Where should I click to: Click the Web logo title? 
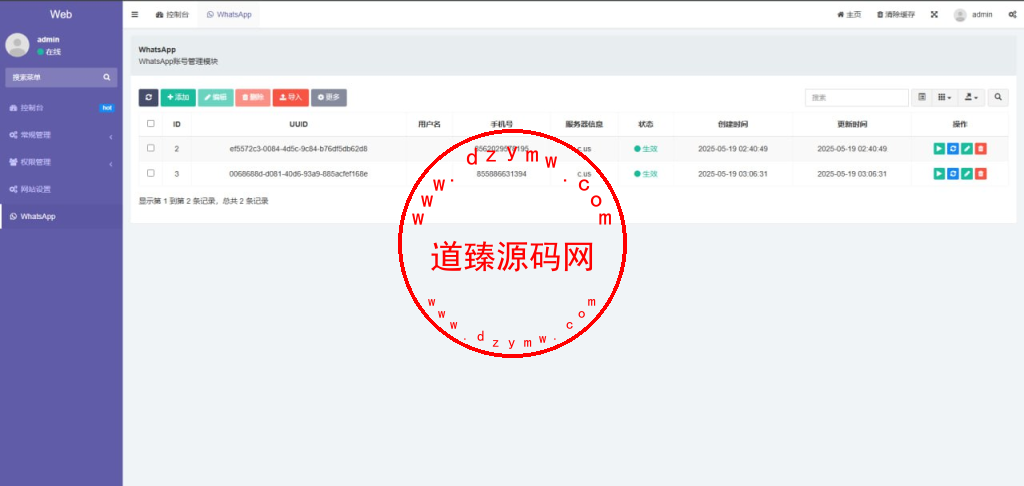61,14
